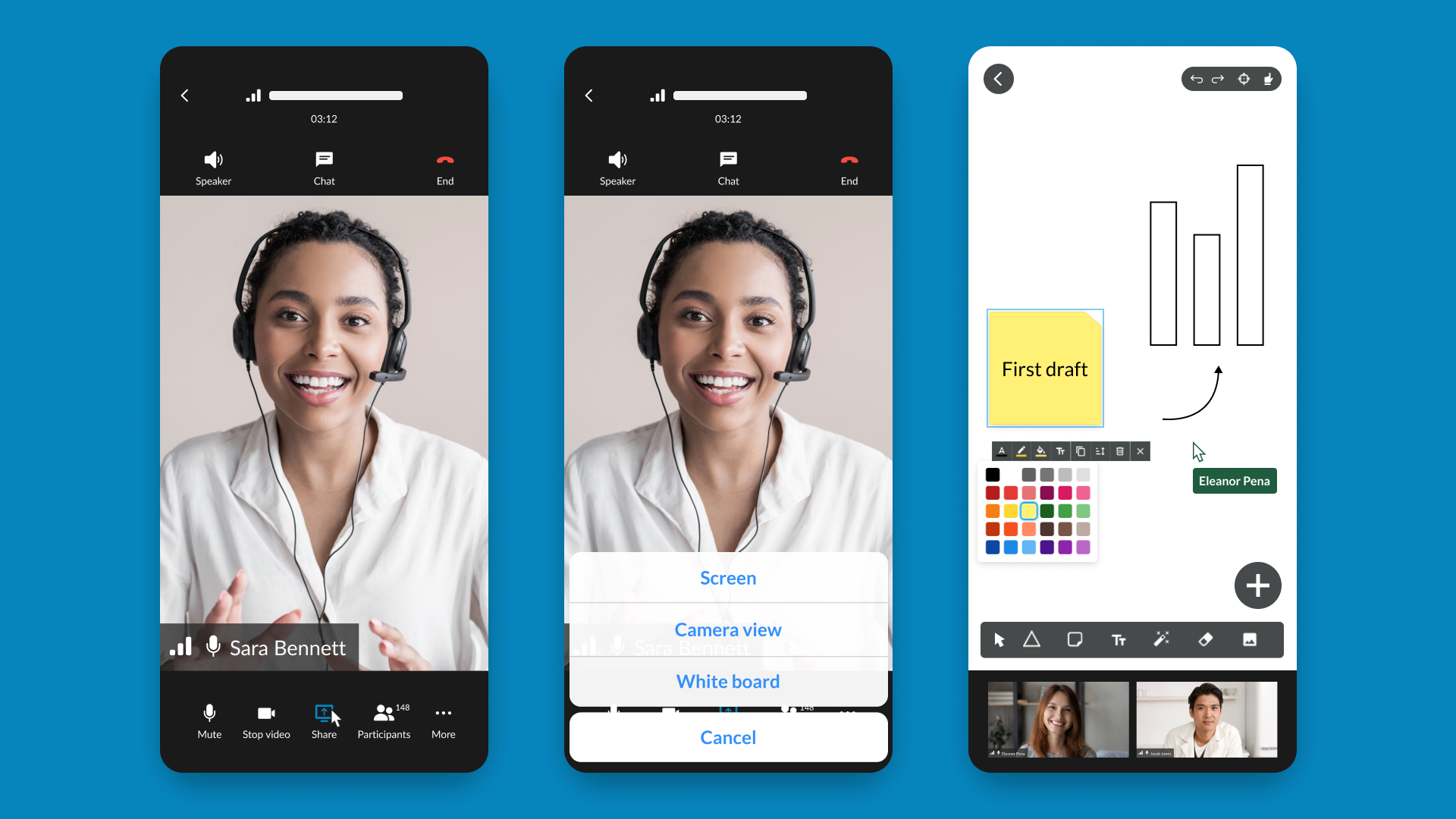Select the pointer/select tool
Image resolution: width=1456 pixels, height=819 pixels.
point(999,640)
